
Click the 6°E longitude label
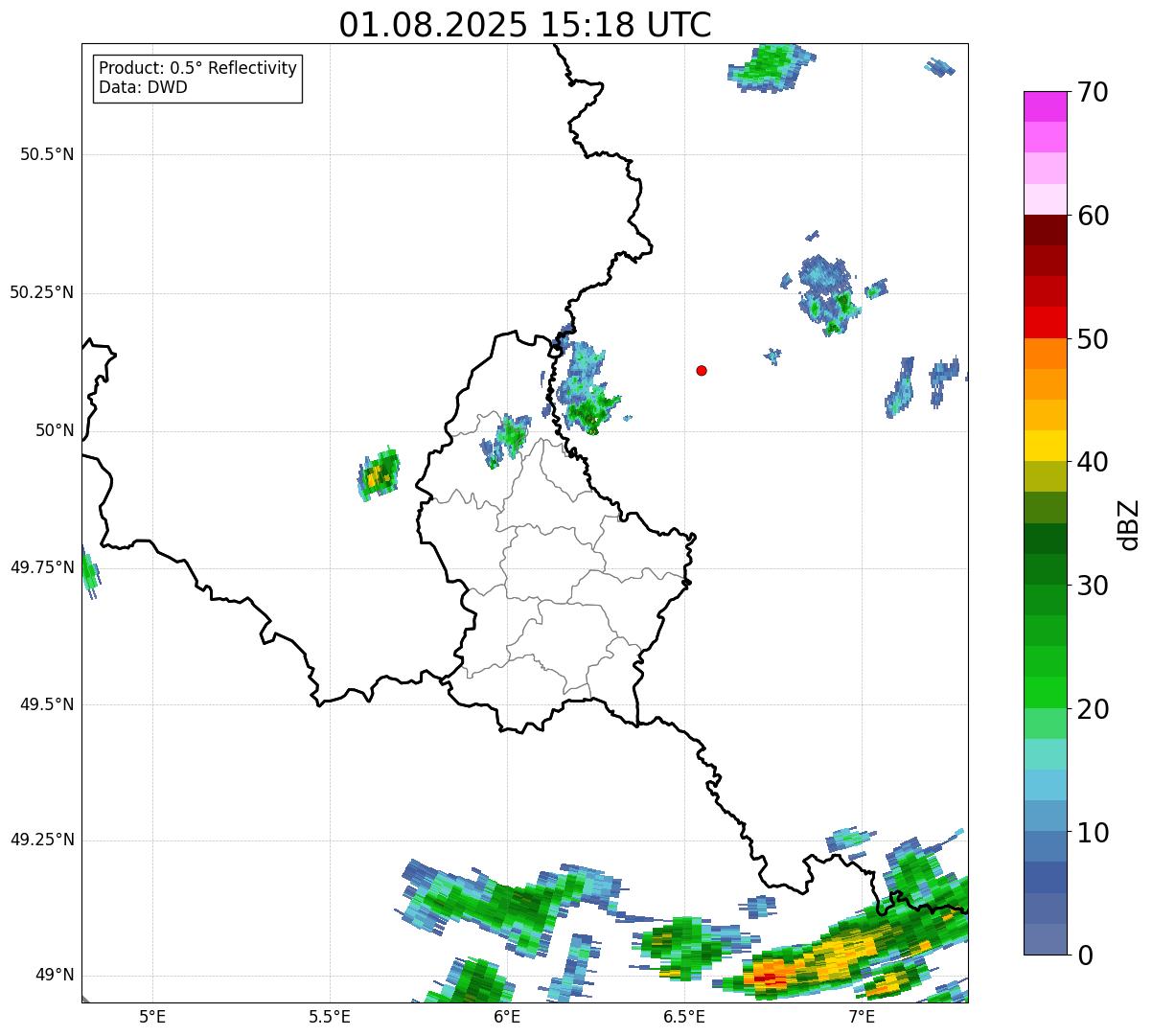507,1016
